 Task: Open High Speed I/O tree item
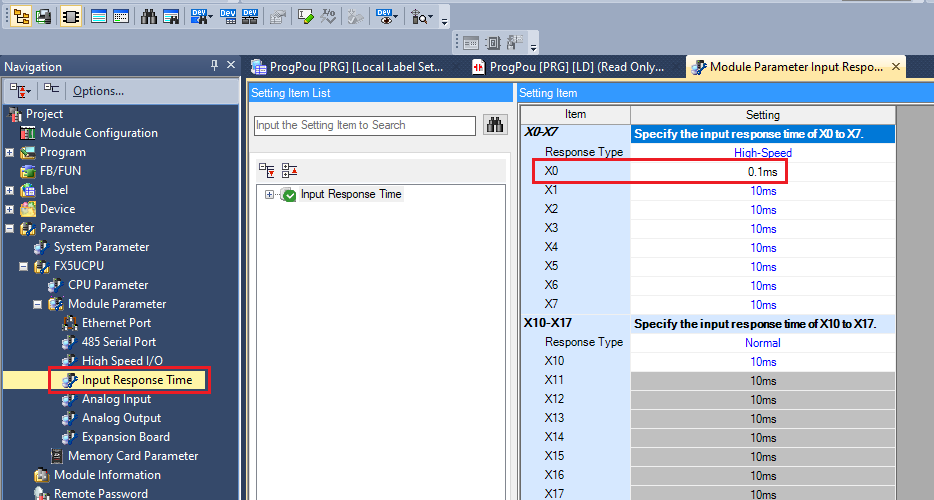click(x=122, y=361)
